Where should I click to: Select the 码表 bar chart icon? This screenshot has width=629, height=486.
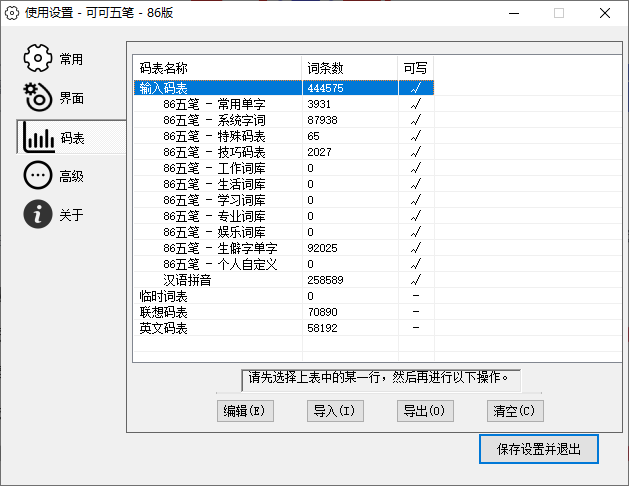tap(39, 137)
